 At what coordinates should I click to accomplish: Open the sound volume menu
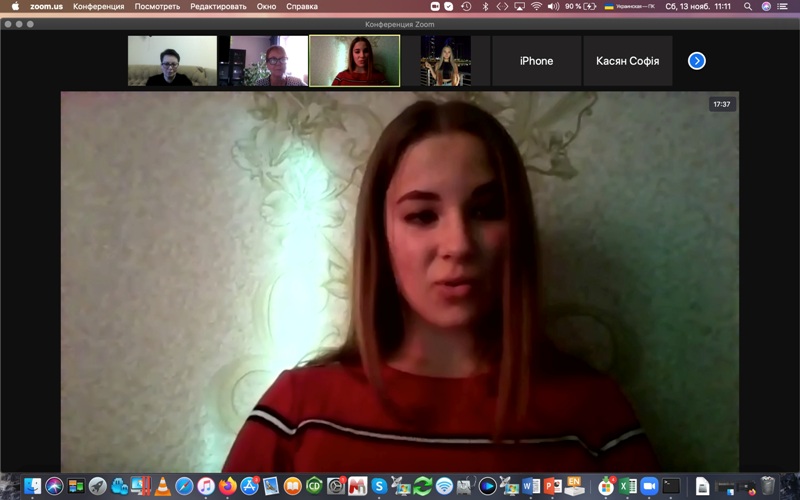point(553,7)
